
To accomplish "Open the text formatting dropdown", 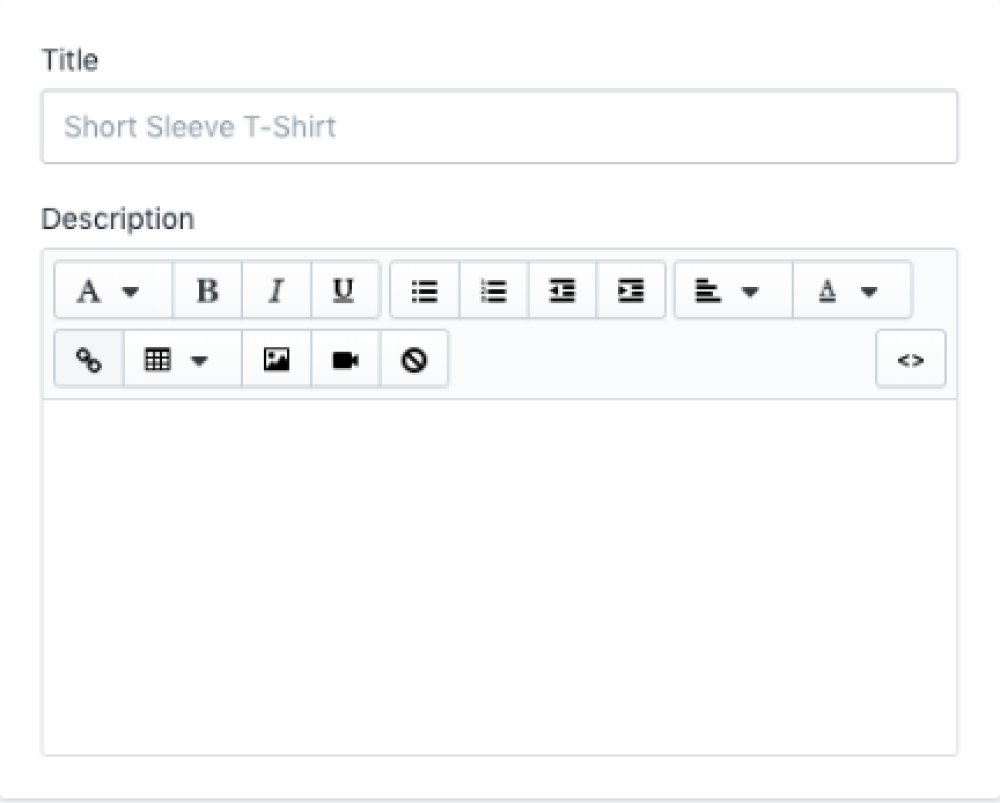I will pos(114,290).
